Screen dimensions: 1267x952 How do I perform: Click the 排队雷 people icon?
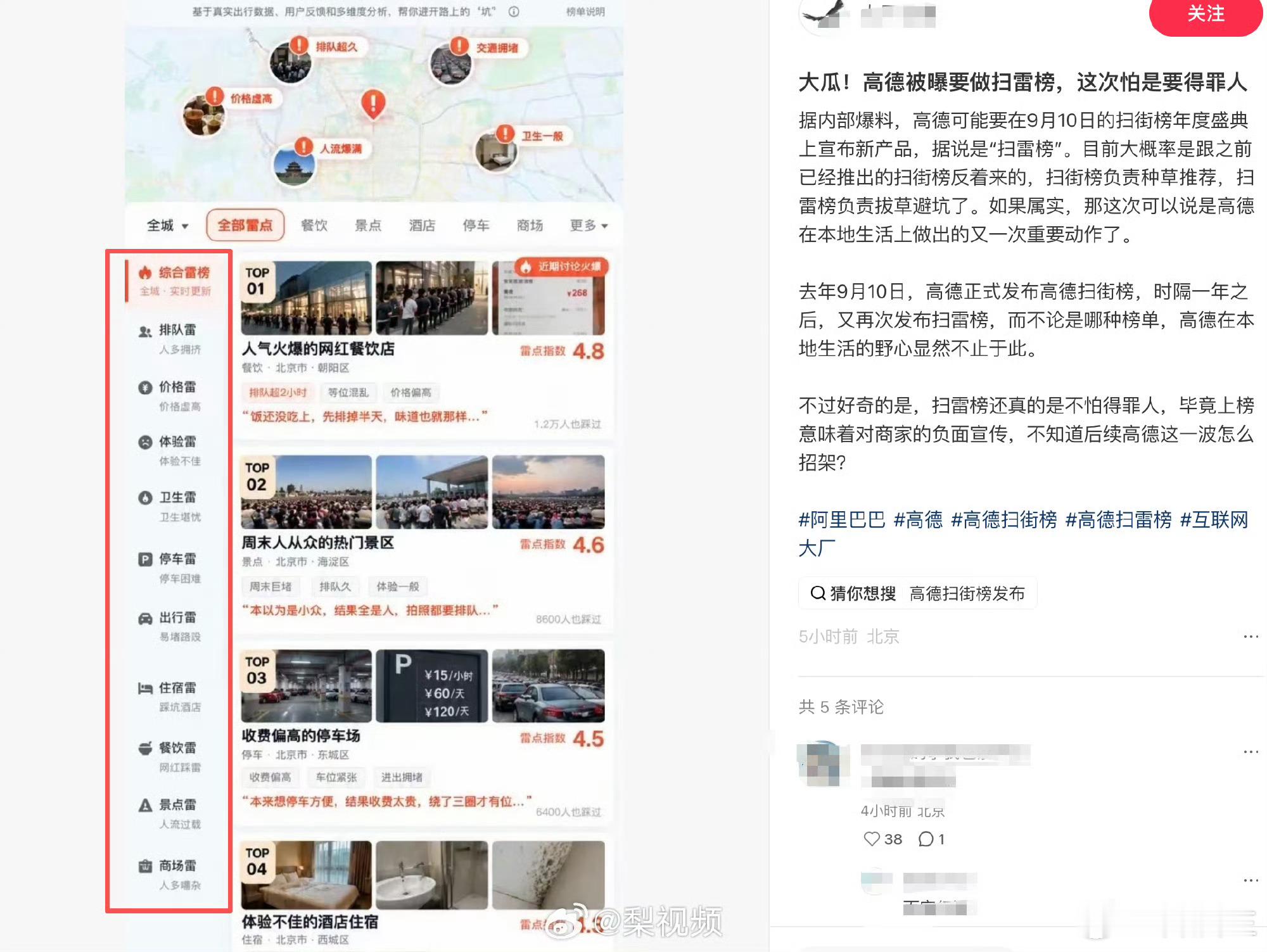[x=145, y=331]
